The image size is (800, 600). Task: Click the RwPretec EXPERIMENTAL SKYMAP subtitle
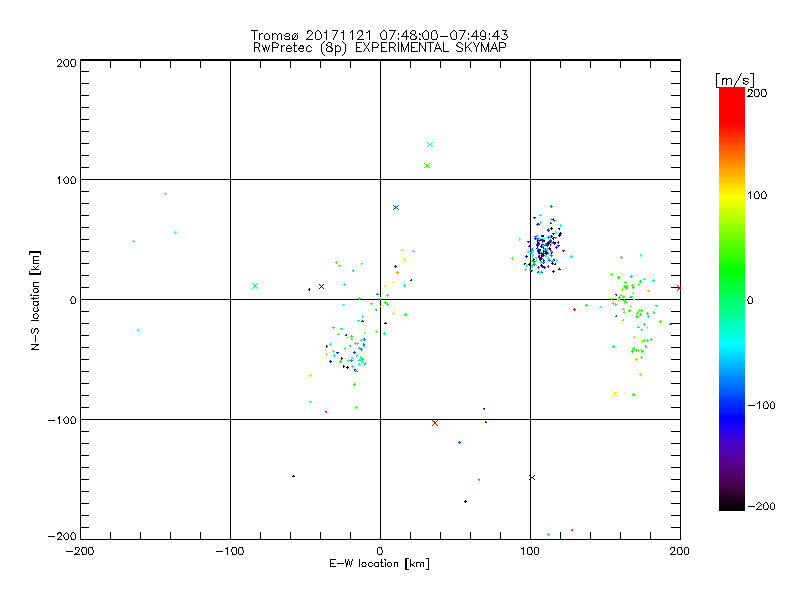tap(380, 48)
